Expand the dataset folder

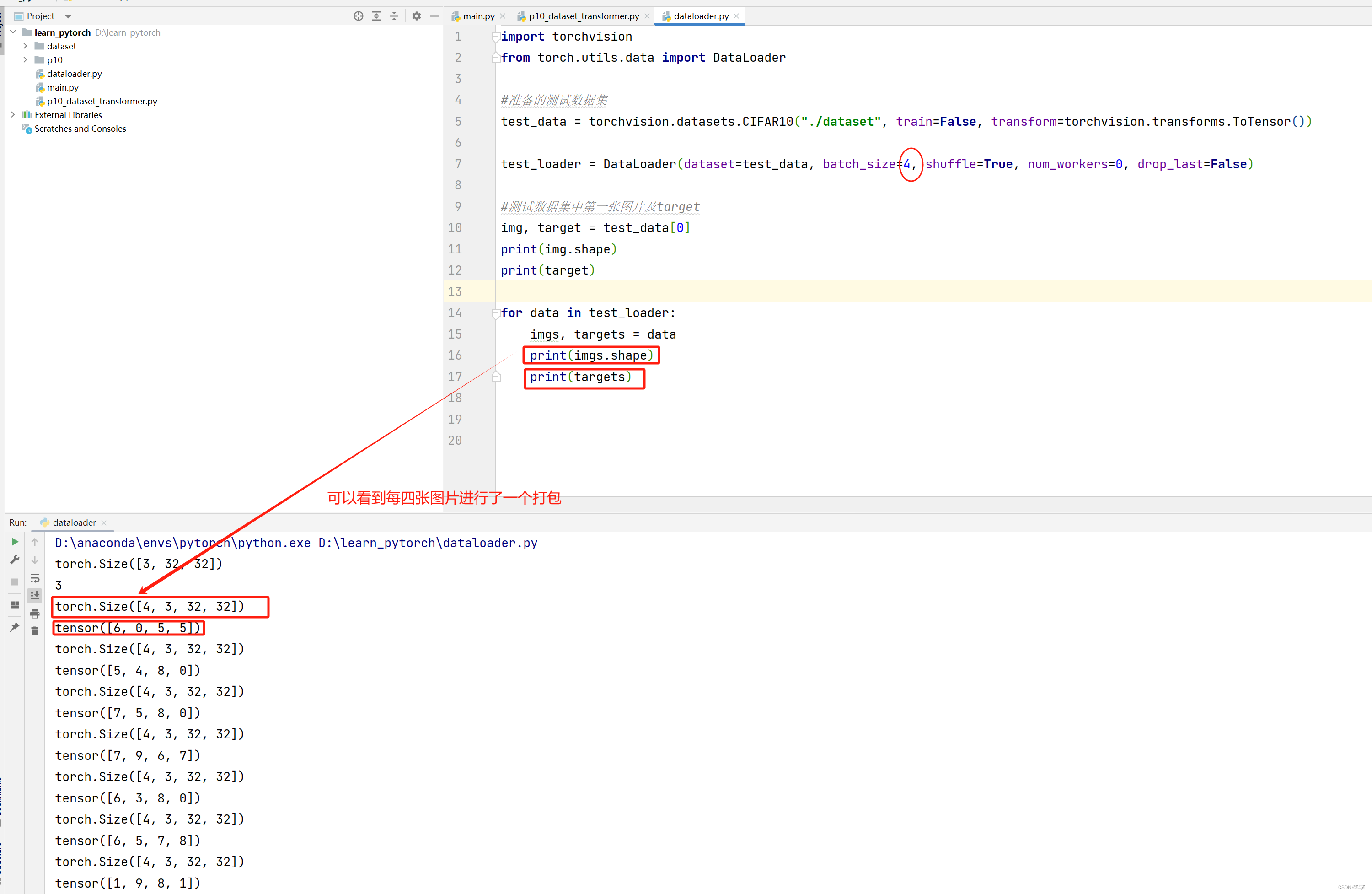25,46
